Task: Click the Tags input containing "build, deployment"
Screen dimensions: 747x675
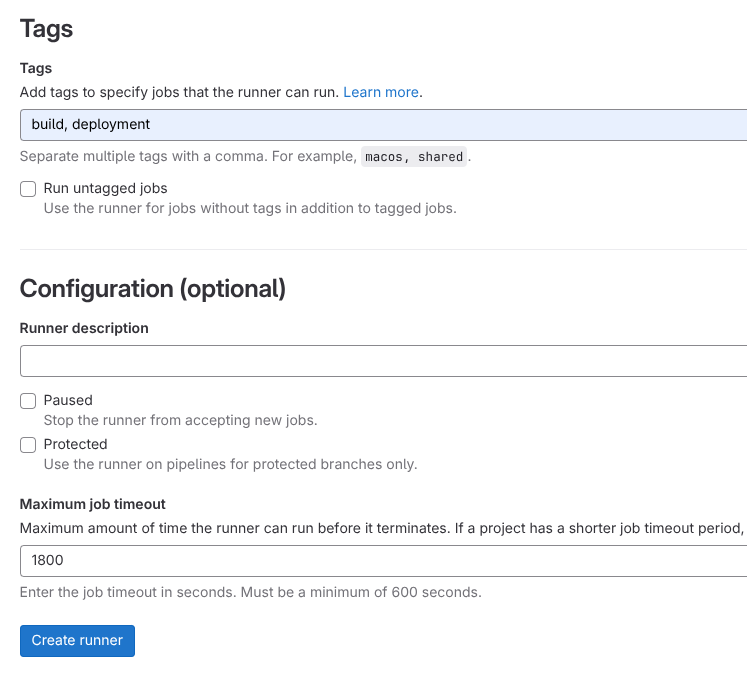Action: (x=380, y=125)
